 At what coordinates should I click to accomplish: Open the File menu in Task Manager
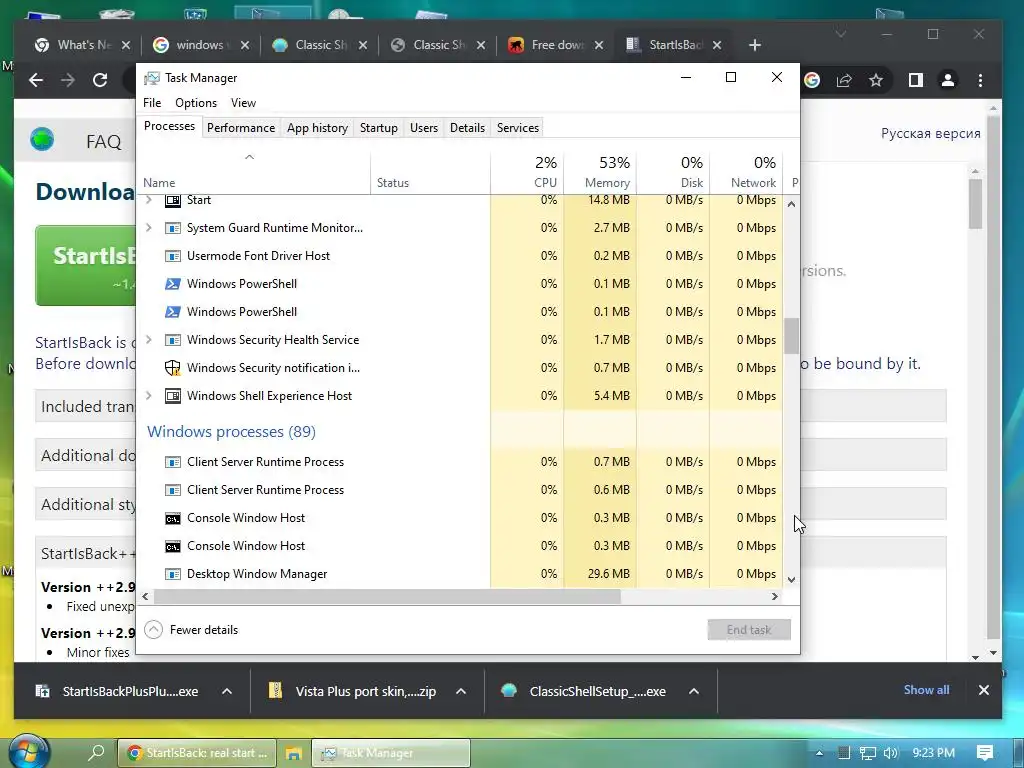point(152,103)
